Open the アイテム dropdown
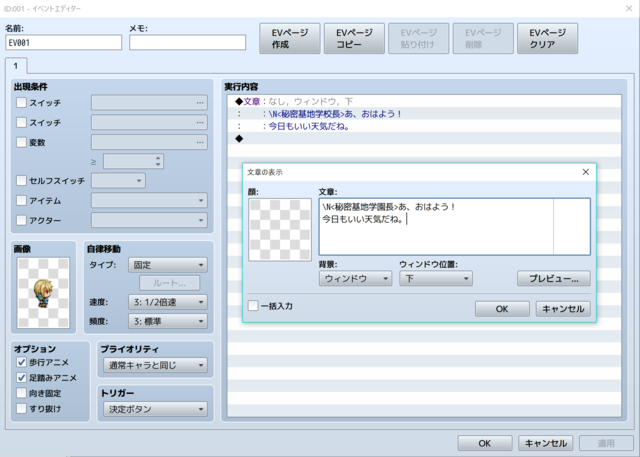 click(149, 200)
